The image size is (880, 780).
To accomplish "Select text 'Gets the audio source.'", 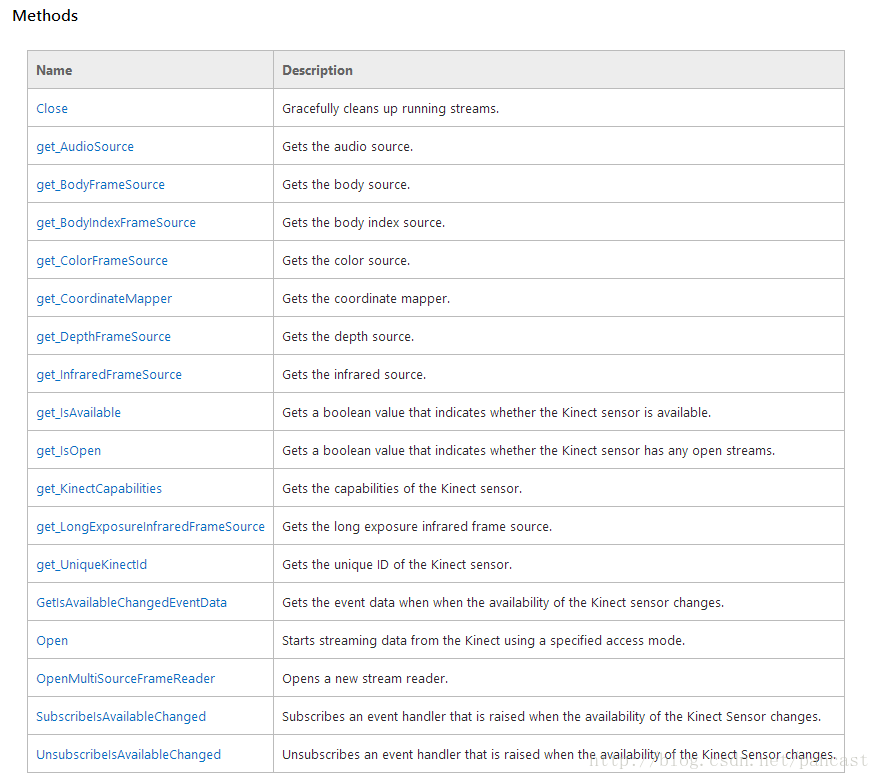I will coord(347,146).
